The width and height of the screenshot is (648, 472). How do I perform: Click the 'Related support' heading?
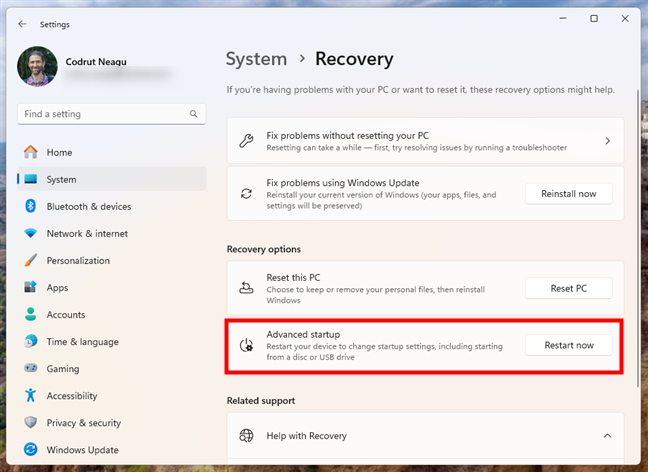(261, 400)
